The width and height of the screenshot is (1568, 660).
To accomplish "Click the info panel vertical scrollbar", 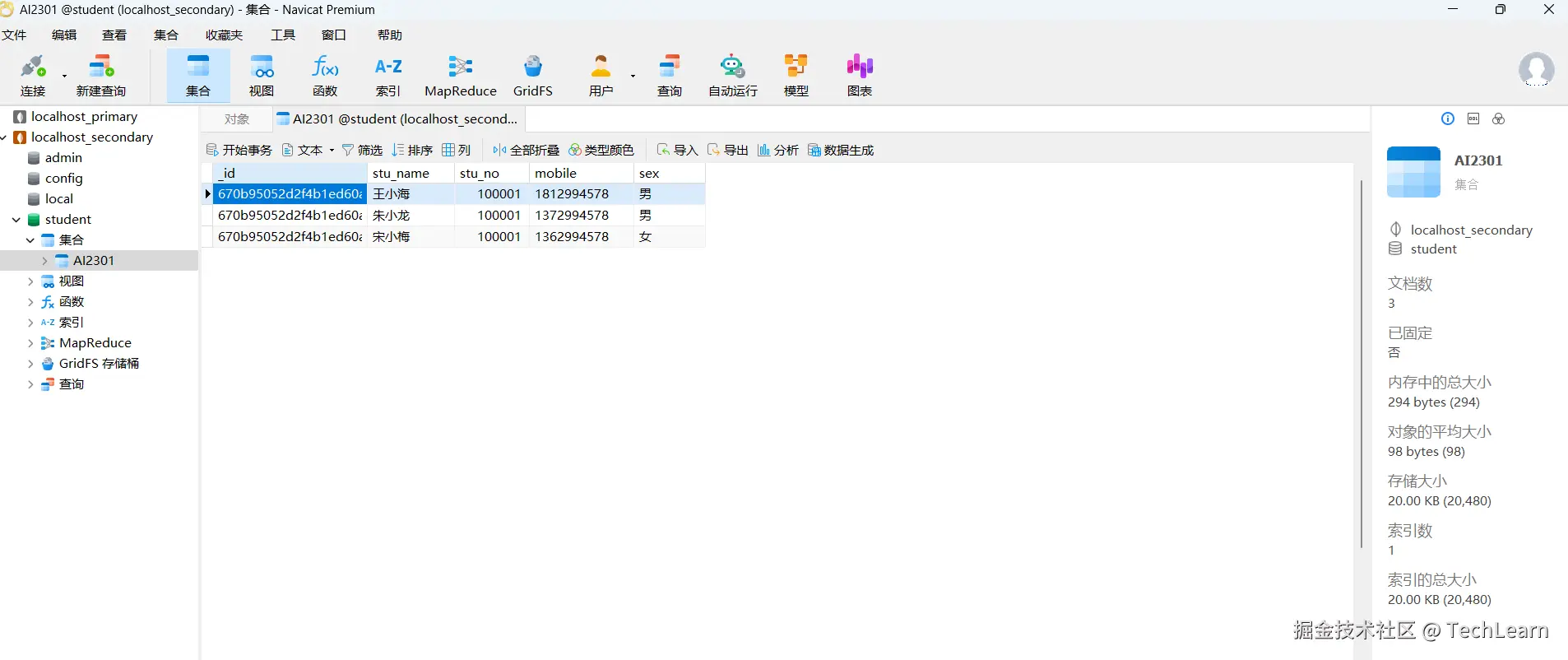I will pyautogui.click(x=1362, y=362).
